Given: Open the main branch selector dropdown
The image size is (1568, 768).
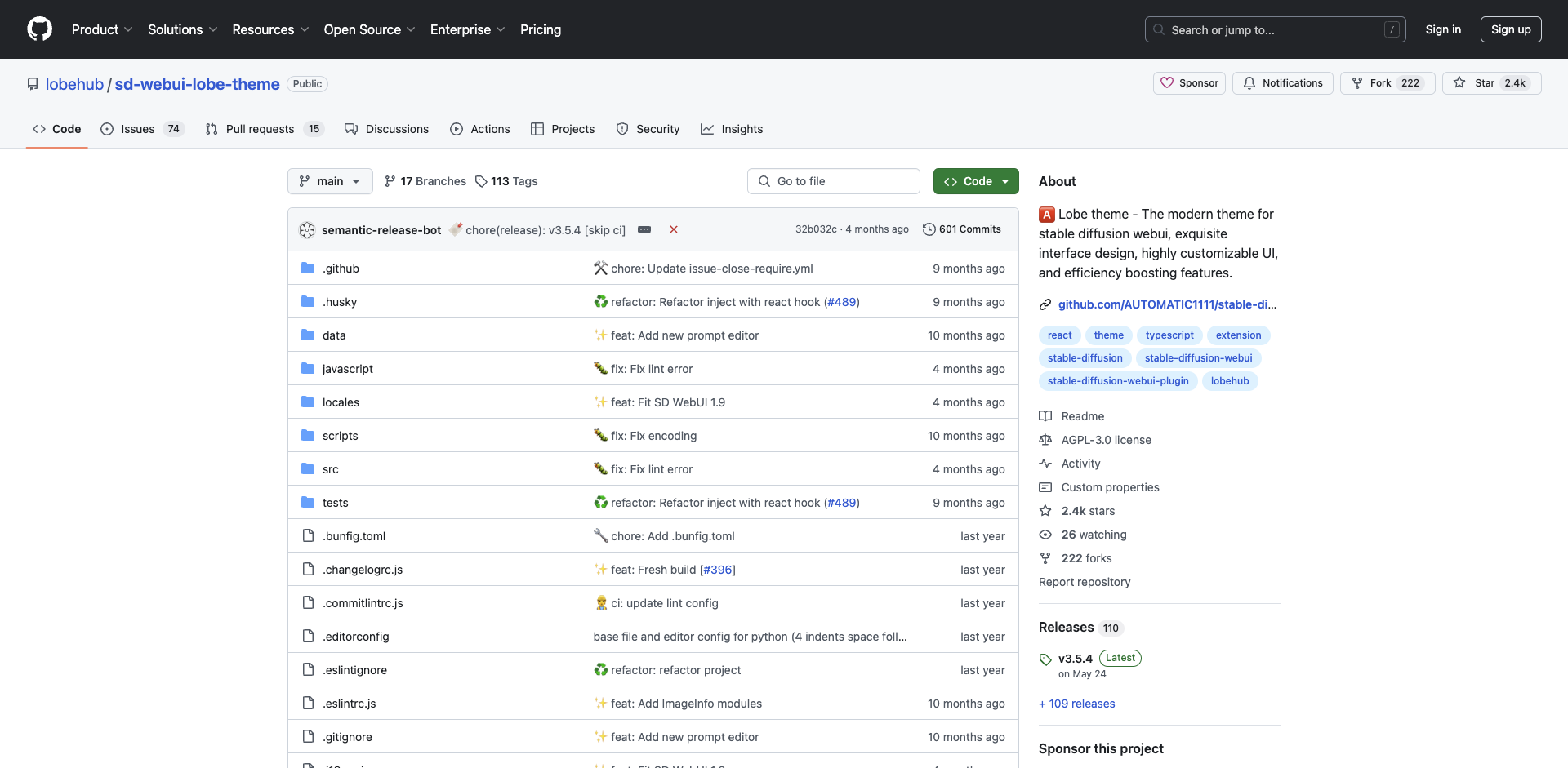Looking at the screenshot, I should [x=330, y=181].
